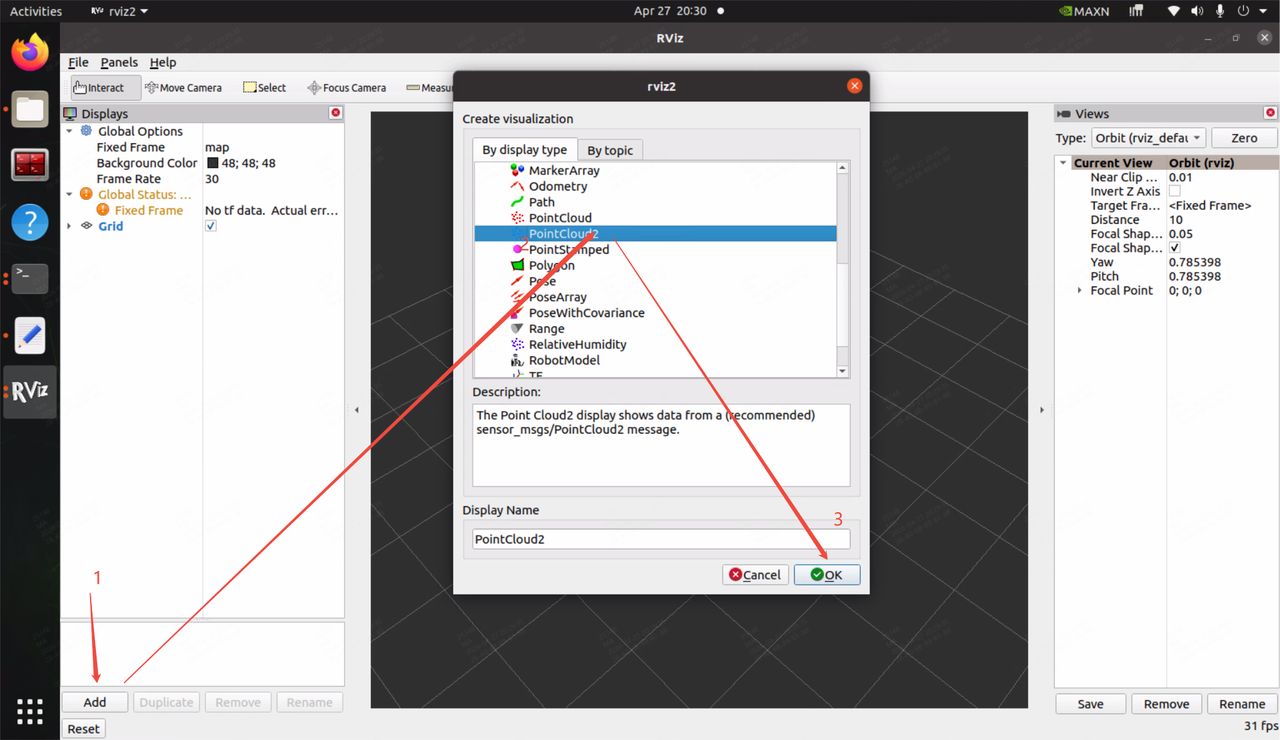The image size is (1280, 740).
Task: Select the PointCloud display type (not PointCloud2)
Action: [x=560, y=218]
